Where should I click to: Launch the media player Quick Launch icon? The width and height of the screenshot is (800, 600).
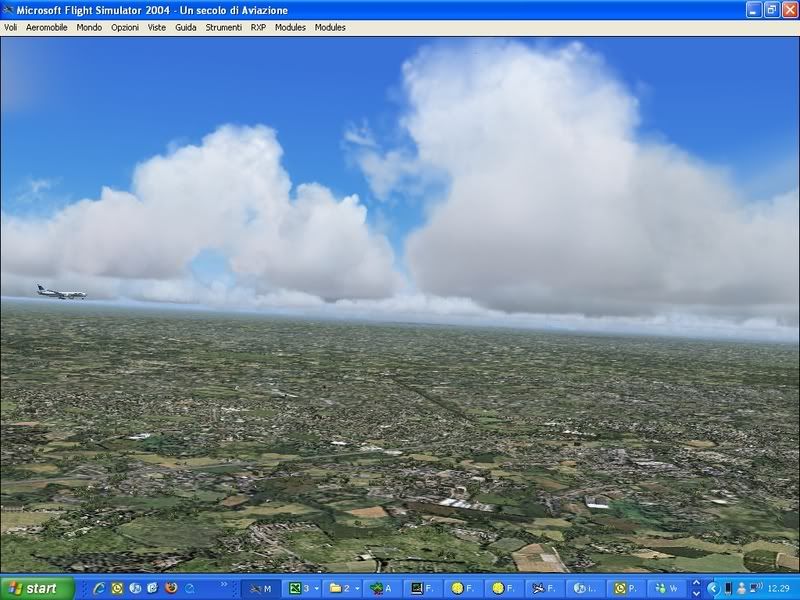pyautogui.click(x=135, y=588)
